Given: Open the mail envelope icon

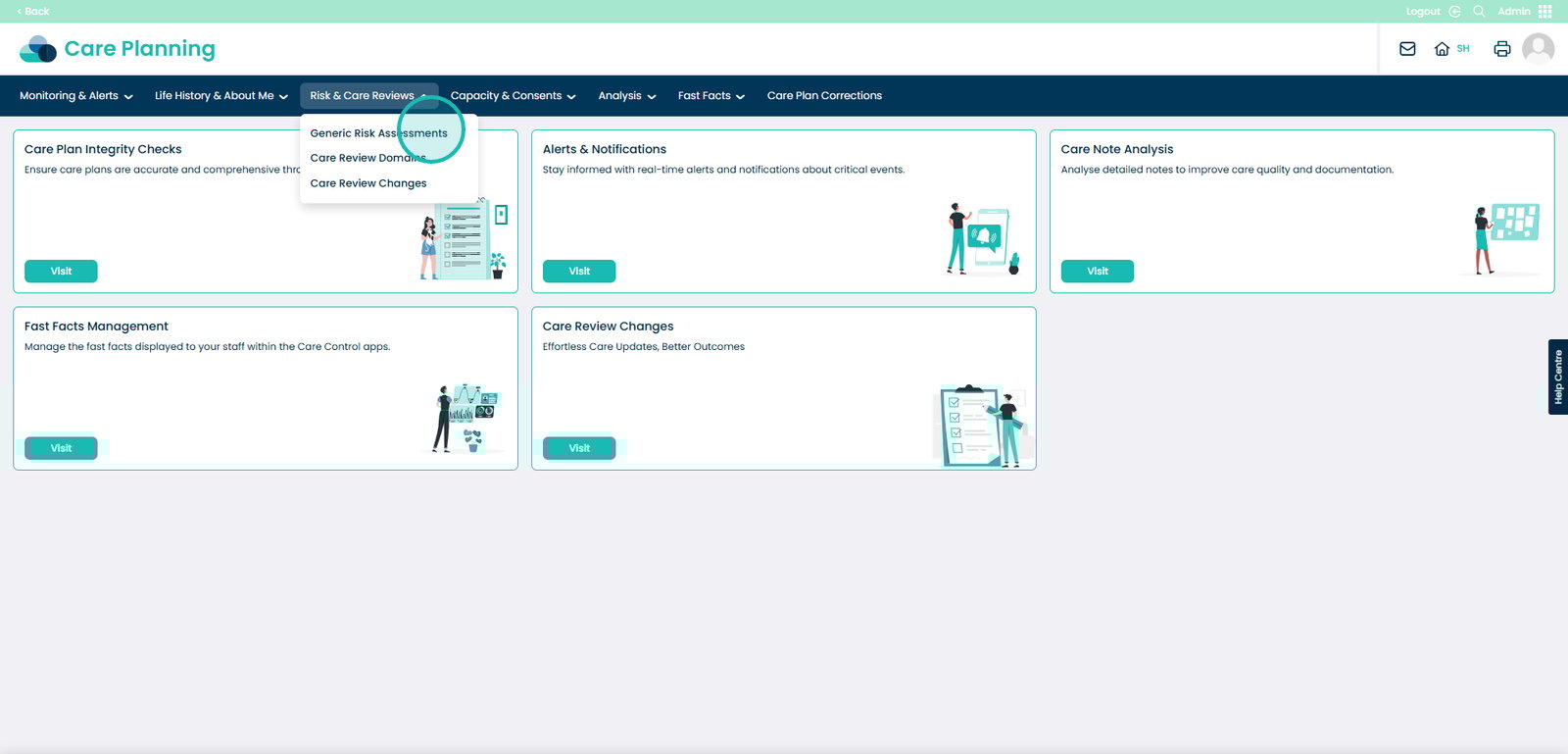Looking at the screenshot, I should pos(1407,49).
